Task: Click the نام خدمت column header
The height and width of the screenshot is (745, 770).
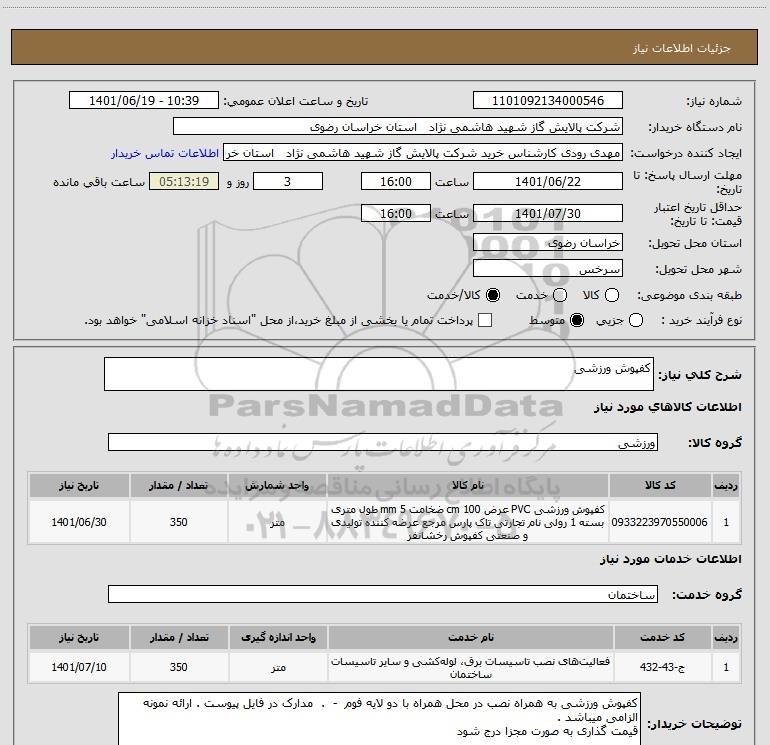Action: [470, 637]
